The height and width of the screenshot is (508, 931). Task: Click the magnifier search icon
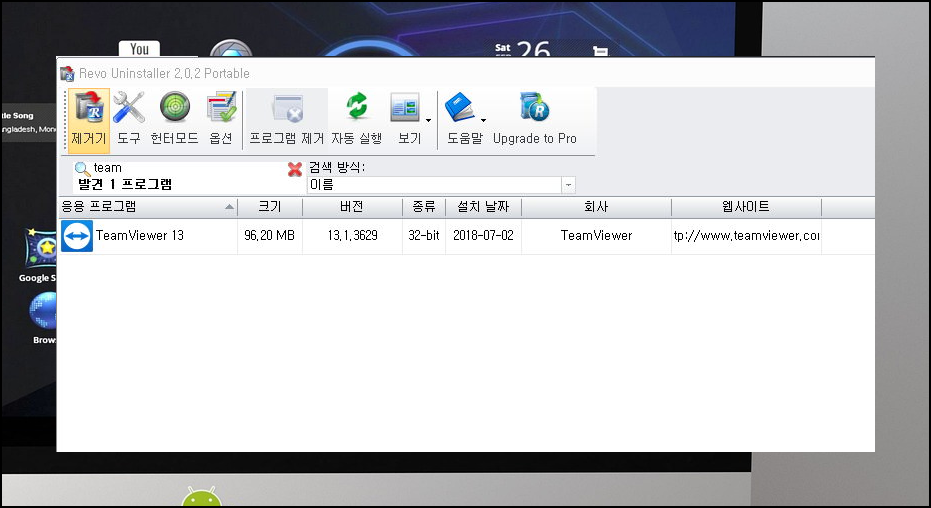[83, 169]
